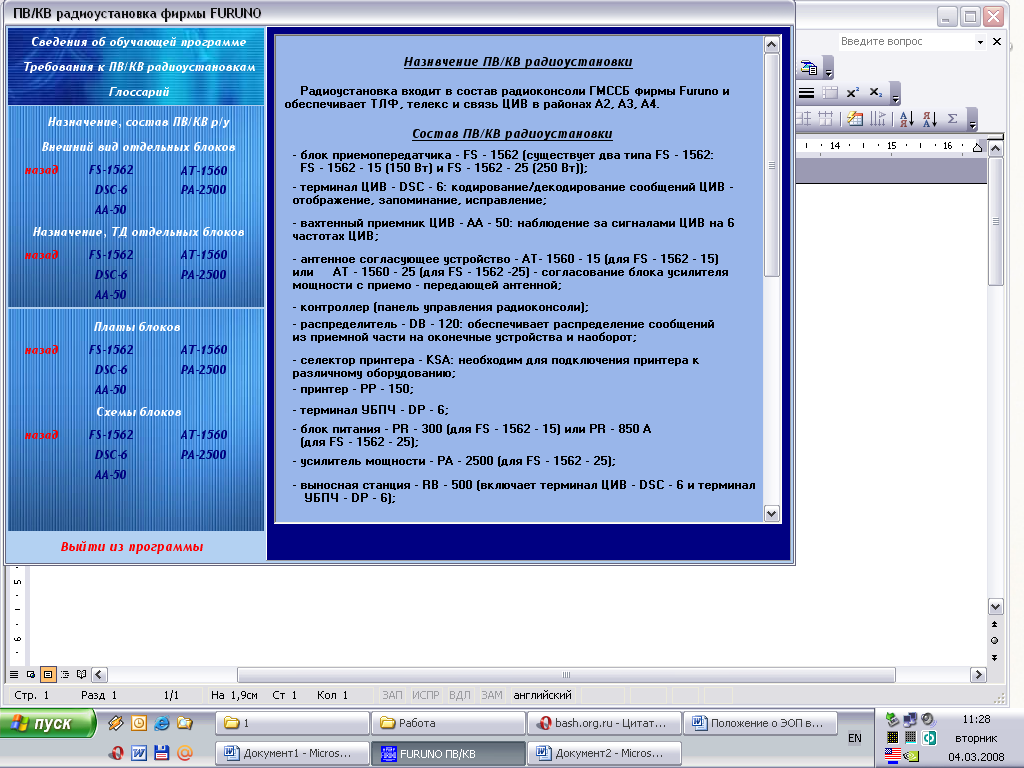
Task: Click the distribute columns evenly icon
Action: 826,119
